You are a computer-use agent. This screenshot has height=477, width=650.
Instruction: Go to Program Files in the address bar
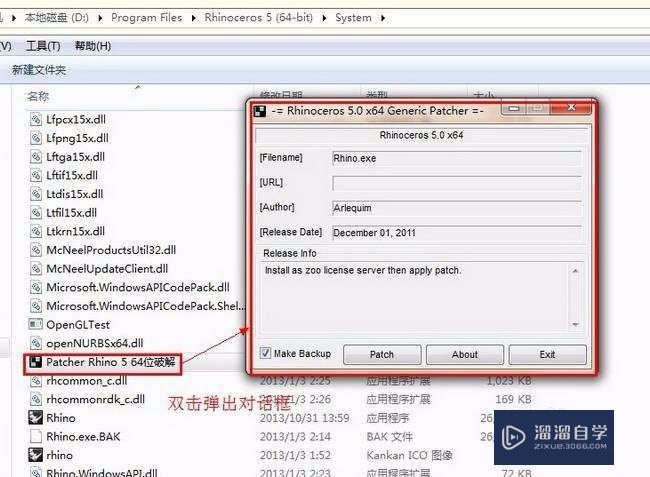click(x=147, y=18)
